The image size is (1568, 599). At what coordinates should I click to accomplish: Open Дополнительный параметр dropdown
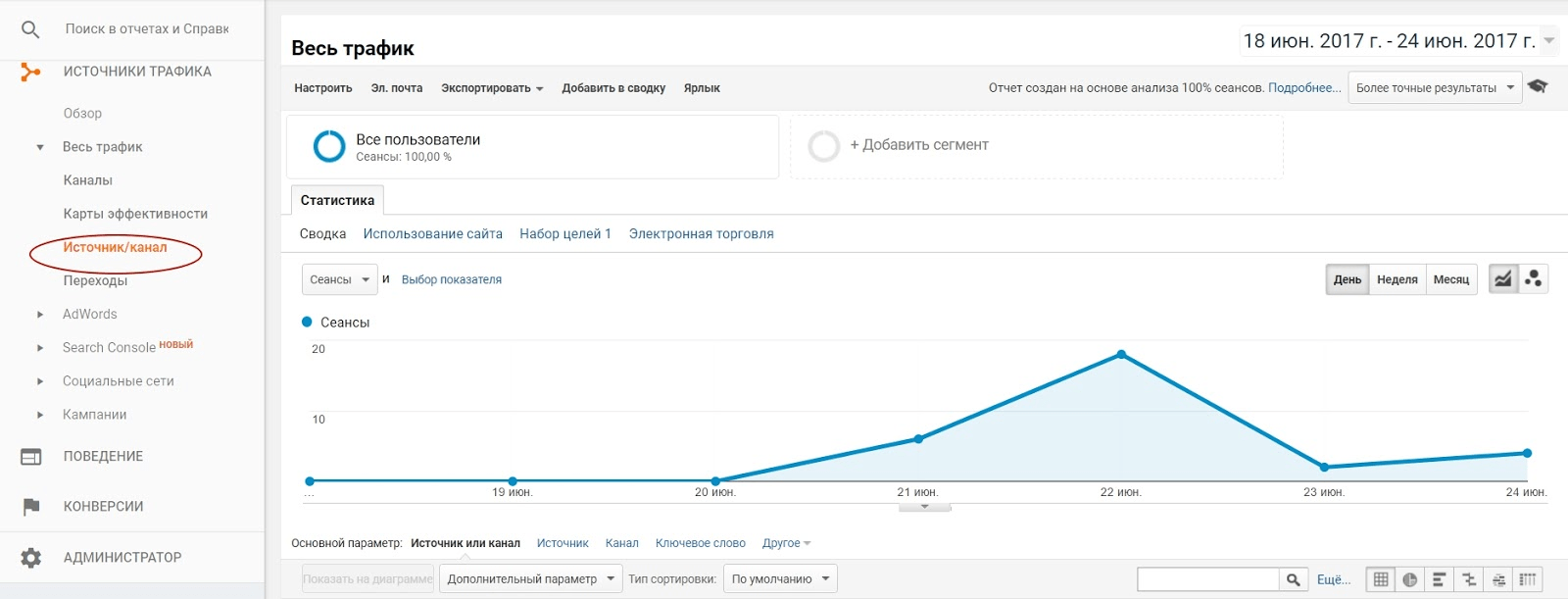tap(530, 579)
